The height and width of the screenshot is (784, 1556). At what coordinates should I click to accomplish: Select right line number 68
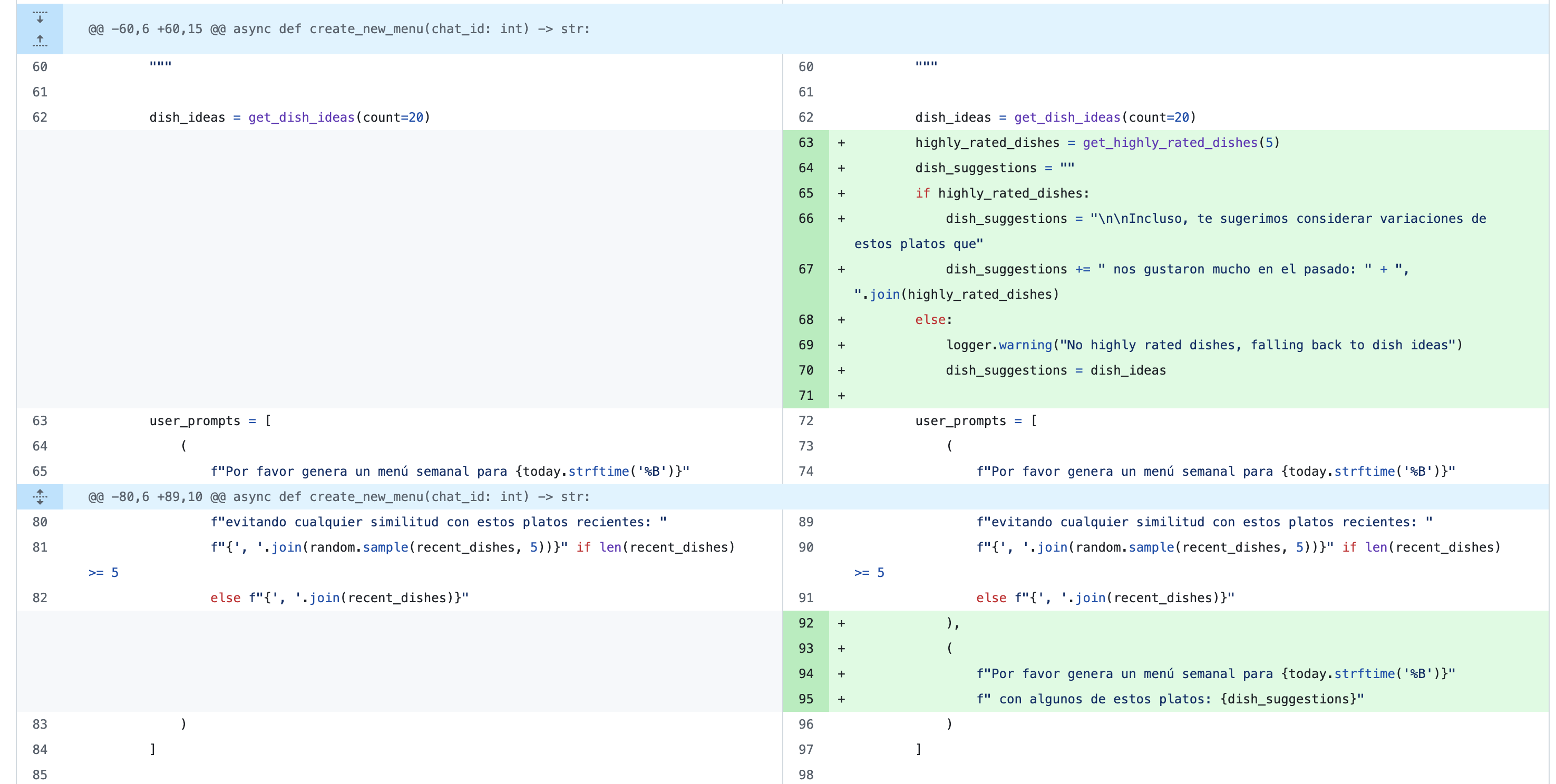pyautogui.click(x=806, y=319)
